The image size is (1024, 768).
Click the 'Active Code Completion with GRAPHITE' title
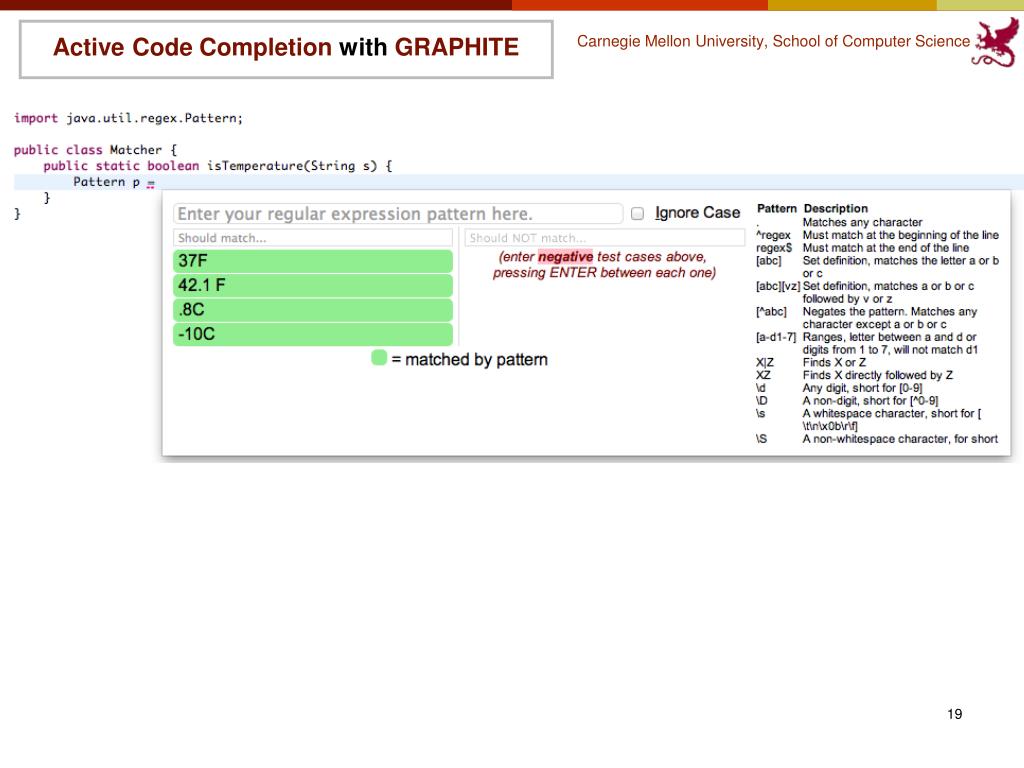click(286, 47)
